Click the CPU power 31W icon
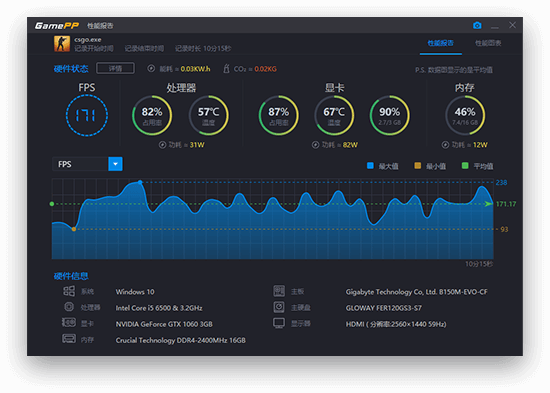 coord(162,145)
